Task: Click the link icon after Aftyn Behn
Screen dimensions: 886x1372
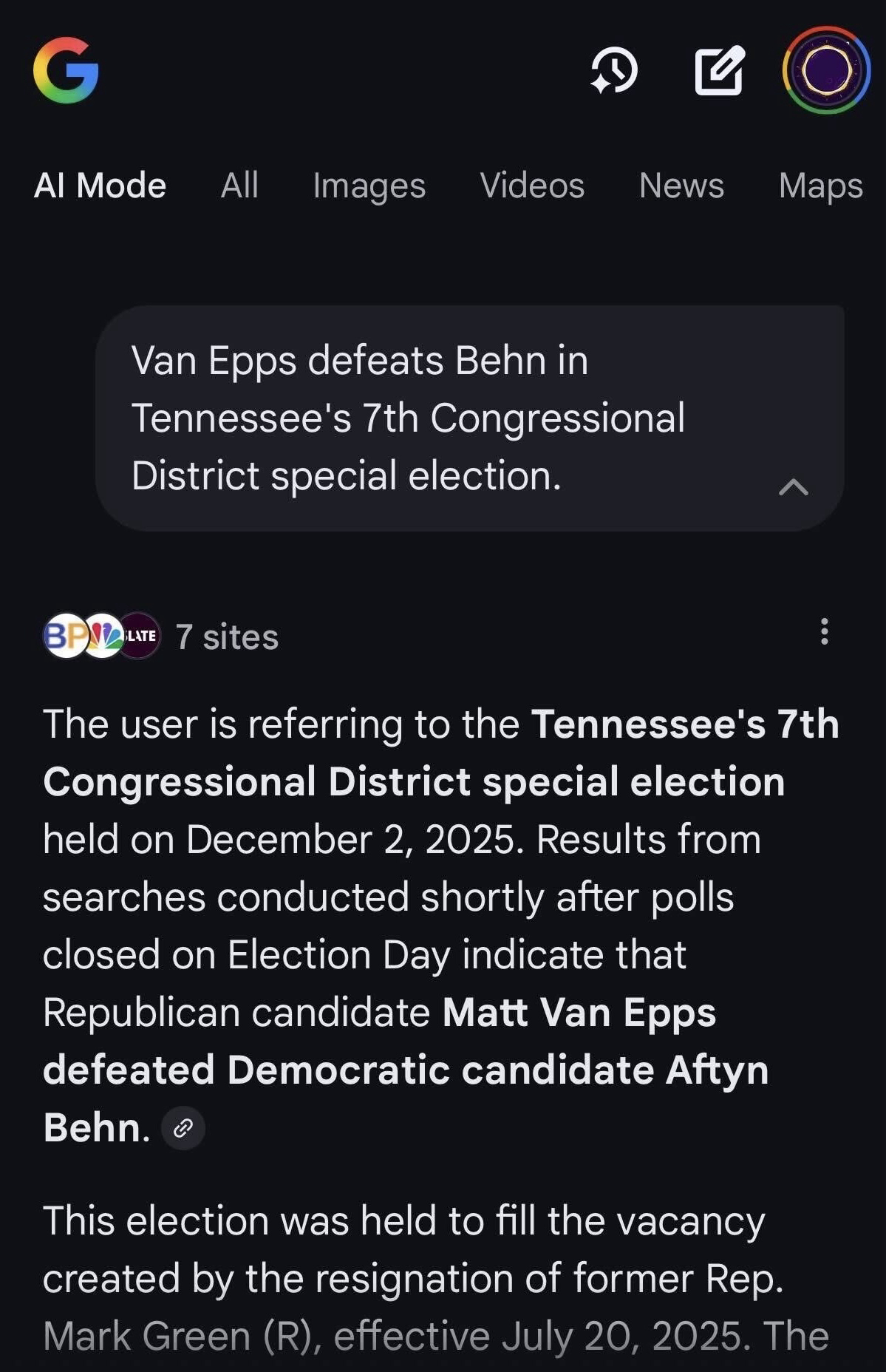Action: tap(183, 1128)
